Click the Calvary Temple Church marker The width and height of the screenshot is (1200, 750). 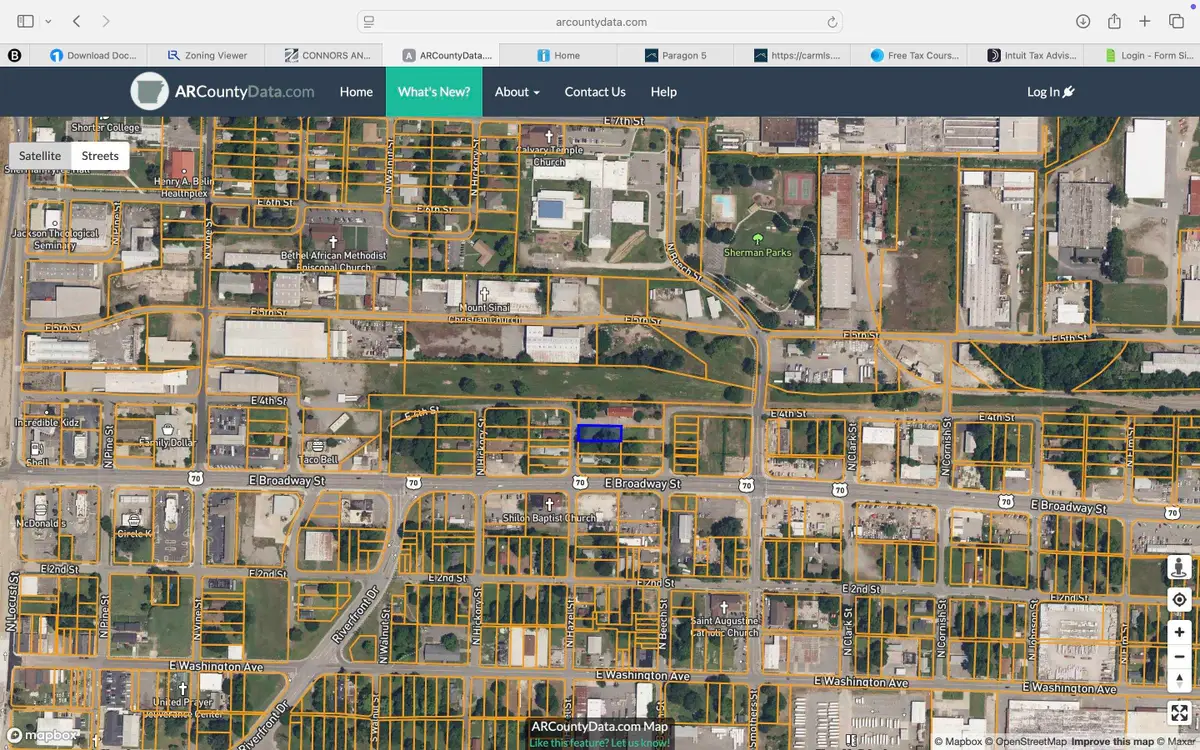click(x=549, y=136)
